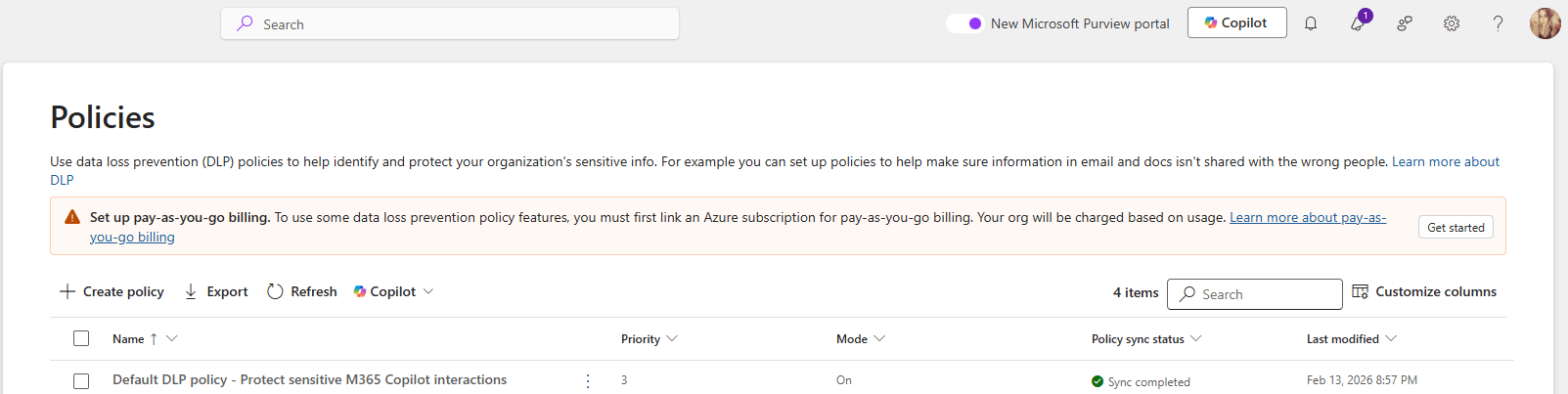Click Customize columns
1568x394 pixels.
(x=1424, y=291)
